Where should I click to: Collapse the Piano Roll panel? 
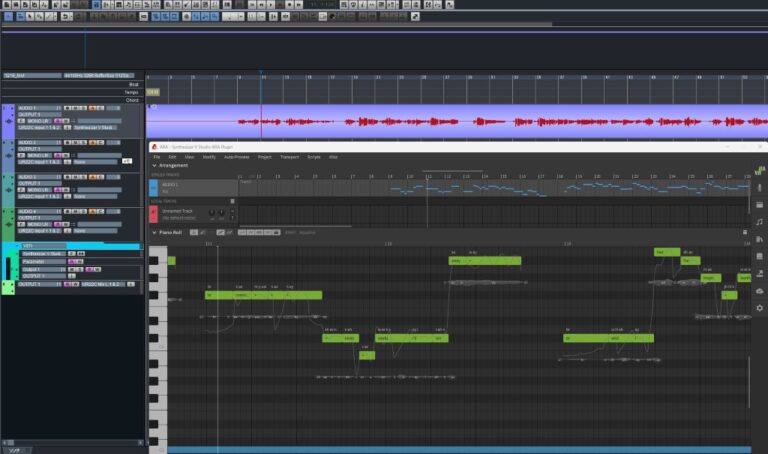[154, 232]
